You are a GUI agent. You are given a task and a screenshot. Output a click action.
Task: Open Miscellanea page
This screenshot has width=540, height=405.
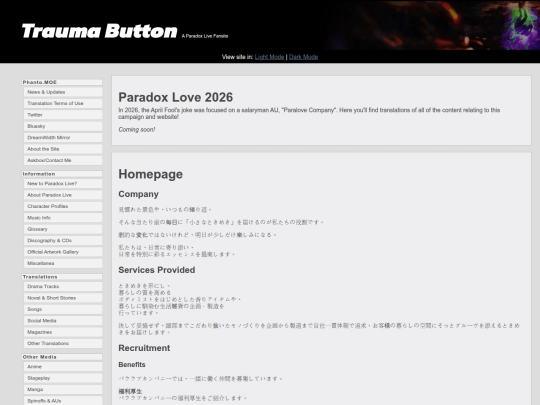point(63,263)
